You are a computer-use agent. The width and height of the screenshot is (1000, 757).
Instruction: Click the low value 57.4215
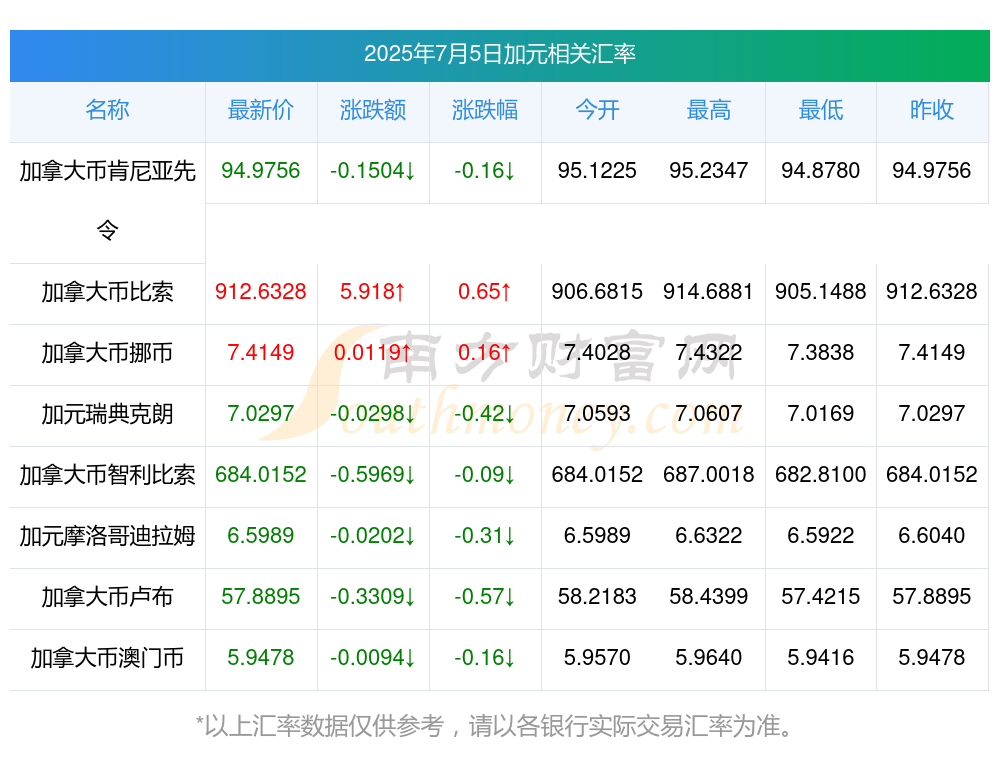pyautogui.click(x=821, y=597)
